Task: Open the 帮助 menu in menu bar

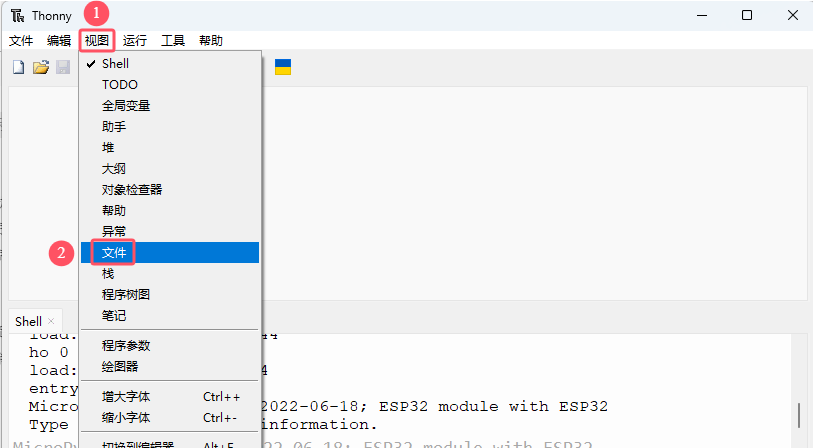Action: [211, 40]
